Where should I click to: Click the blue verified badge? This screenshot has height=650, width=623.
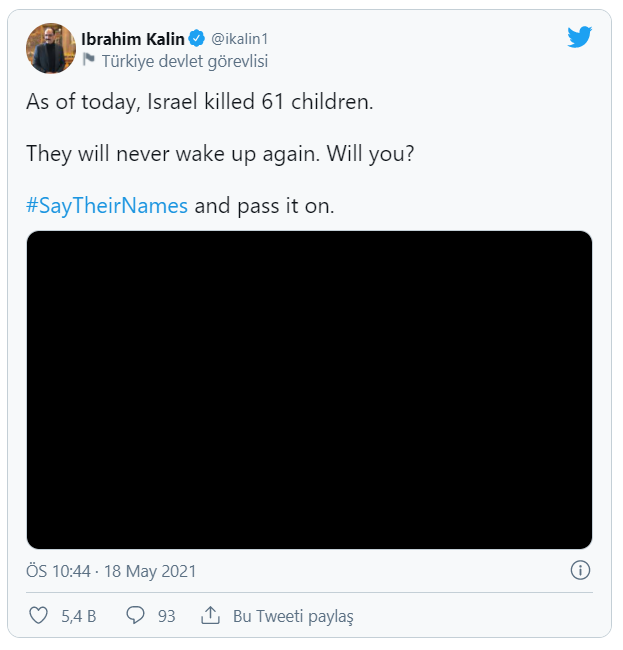pyautogui.click(x=197, y=39)
